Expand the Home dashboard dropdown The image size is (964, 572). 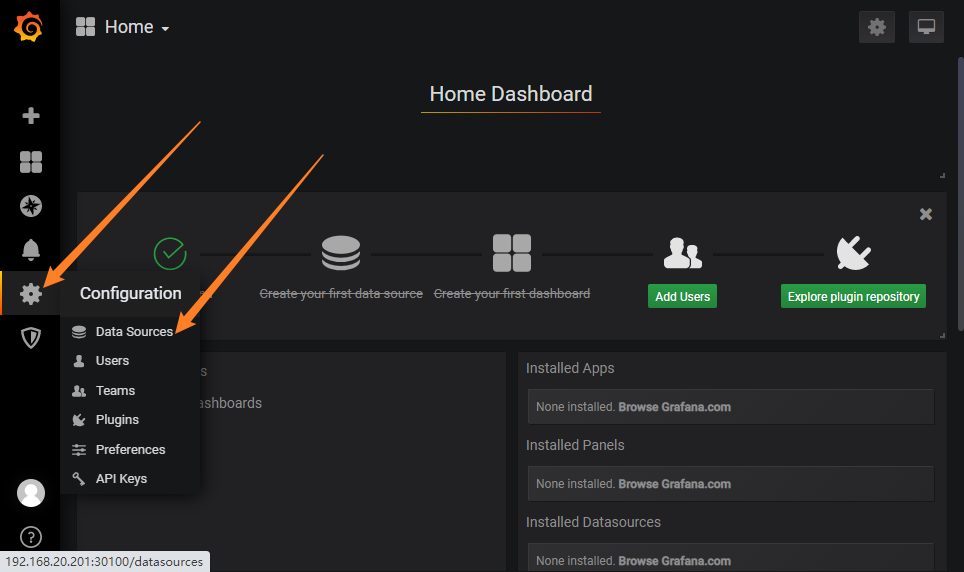pyautogui.click(x=123, y=27)
